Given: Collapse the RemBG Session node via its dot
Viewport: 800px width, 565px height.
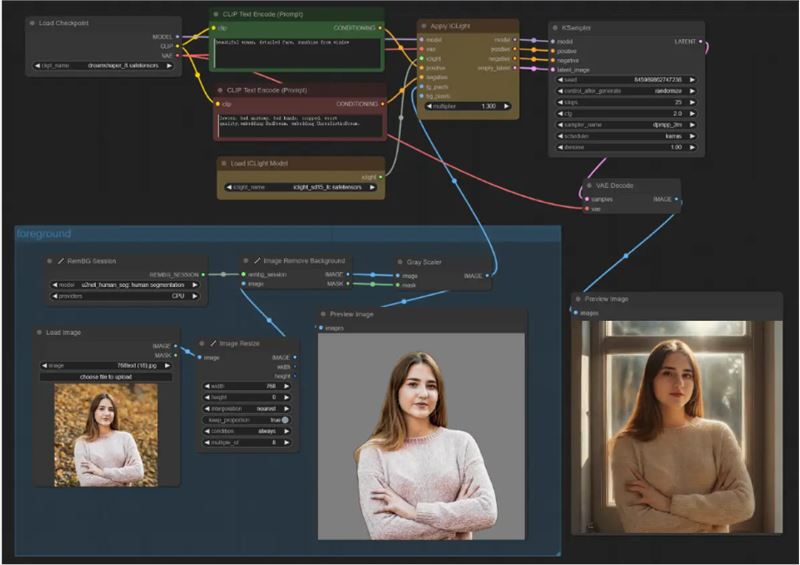Looking at the screenshot, I should (x=49, y=261).
